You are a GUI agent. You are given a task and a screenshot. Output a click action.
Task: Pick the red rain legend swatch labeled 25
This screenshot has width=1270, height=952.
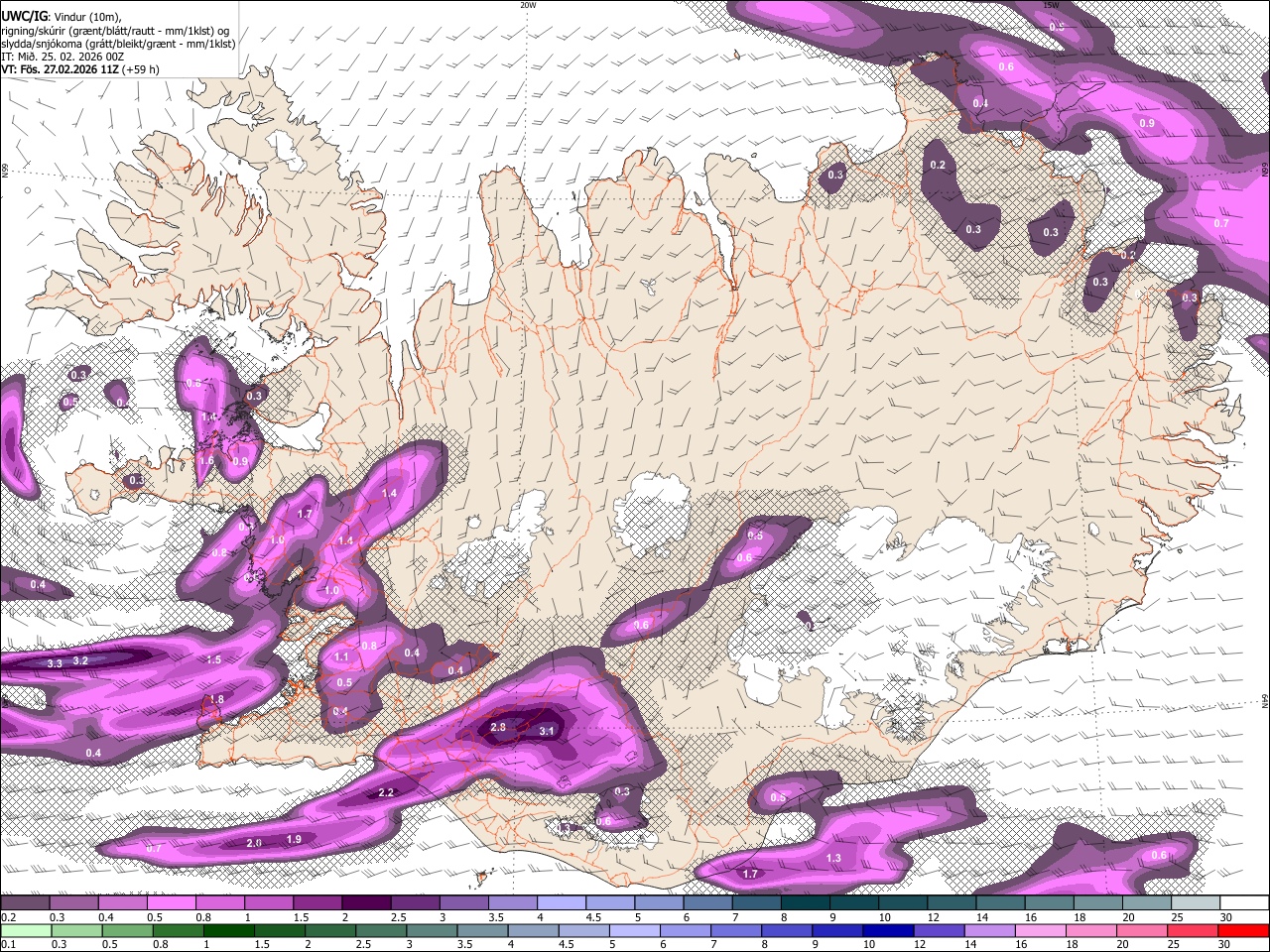click(1194, 930)
